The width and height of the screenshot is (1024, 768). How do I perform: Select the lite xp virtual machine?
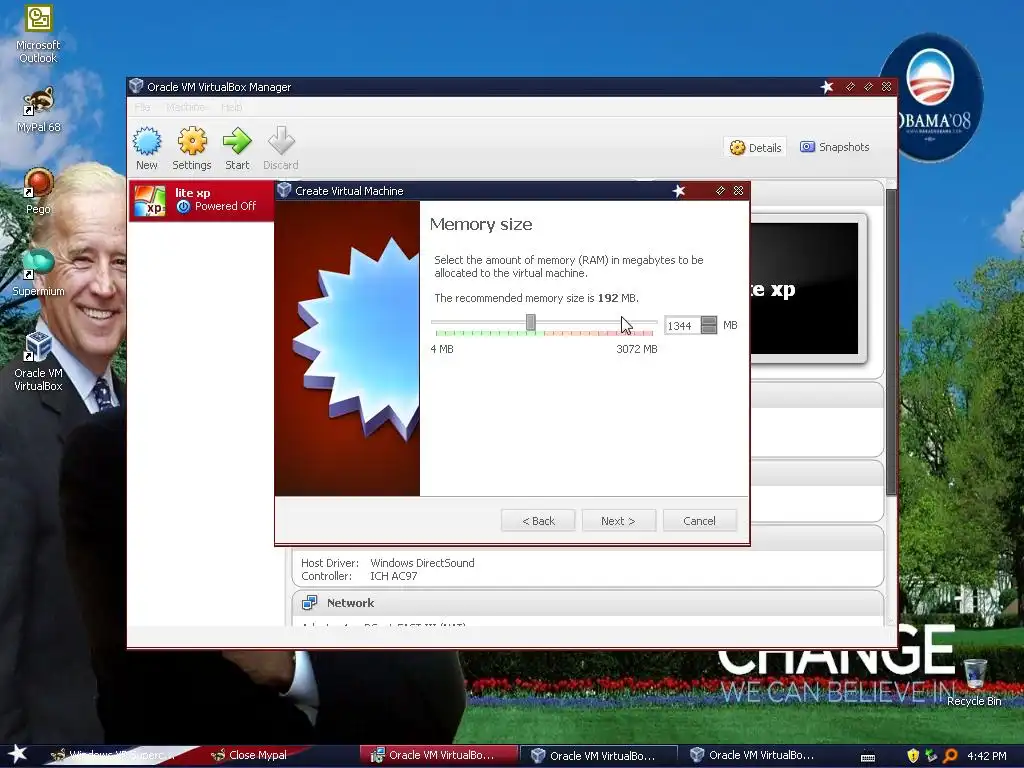pyautogui.click(x=201, y=200)
